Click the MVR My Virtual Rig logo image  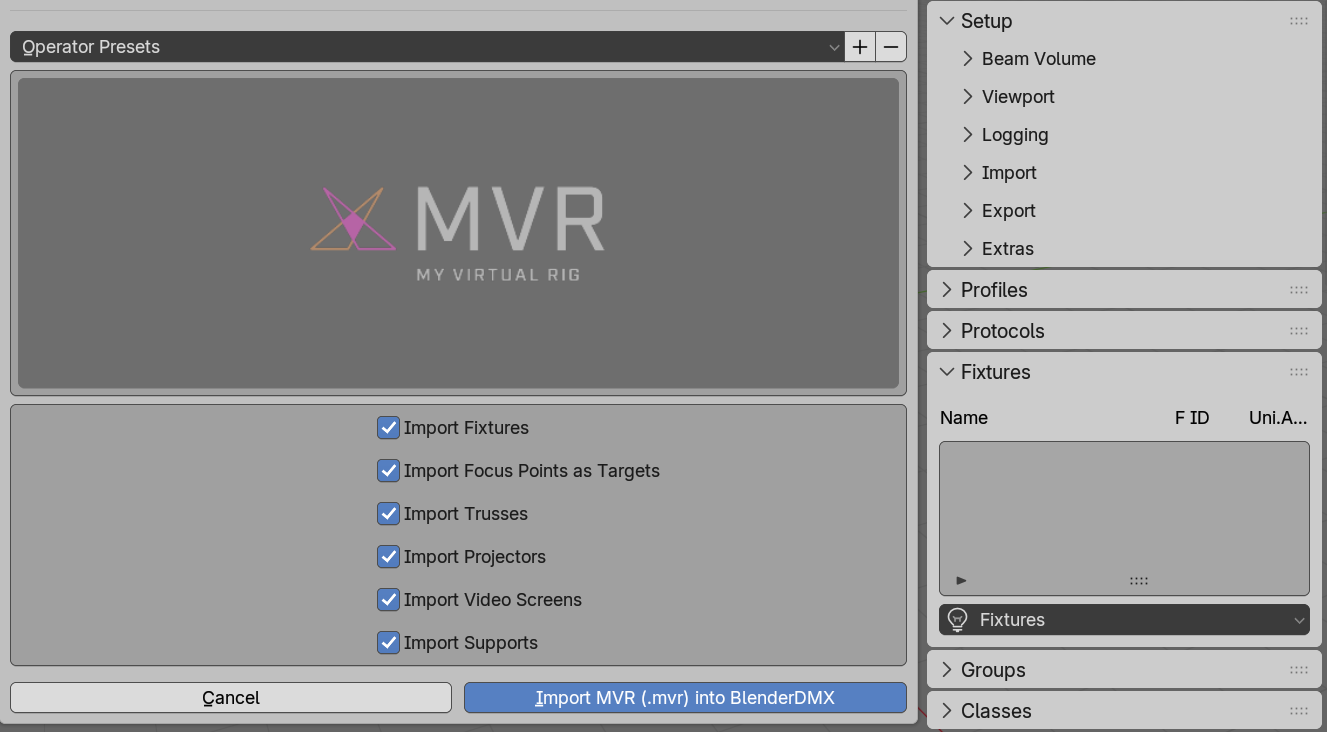click(x=458, y=233)
